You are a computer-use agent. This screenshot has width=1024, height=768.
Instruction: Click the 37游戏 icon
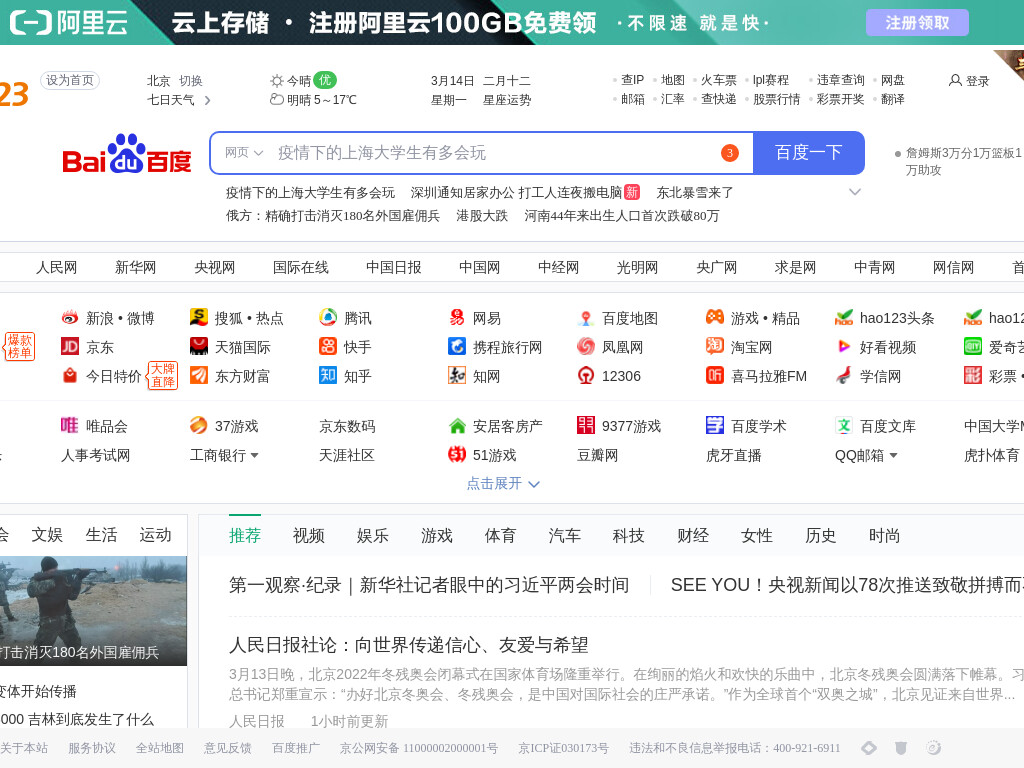click(x=199, y=426)
